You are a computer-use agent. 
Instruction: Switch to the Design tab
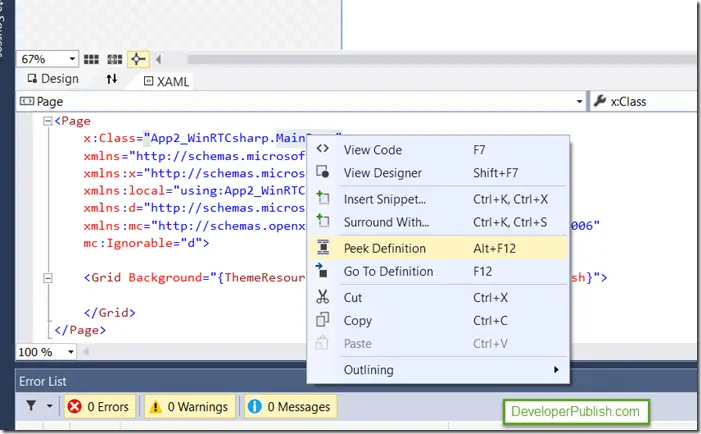53,79
